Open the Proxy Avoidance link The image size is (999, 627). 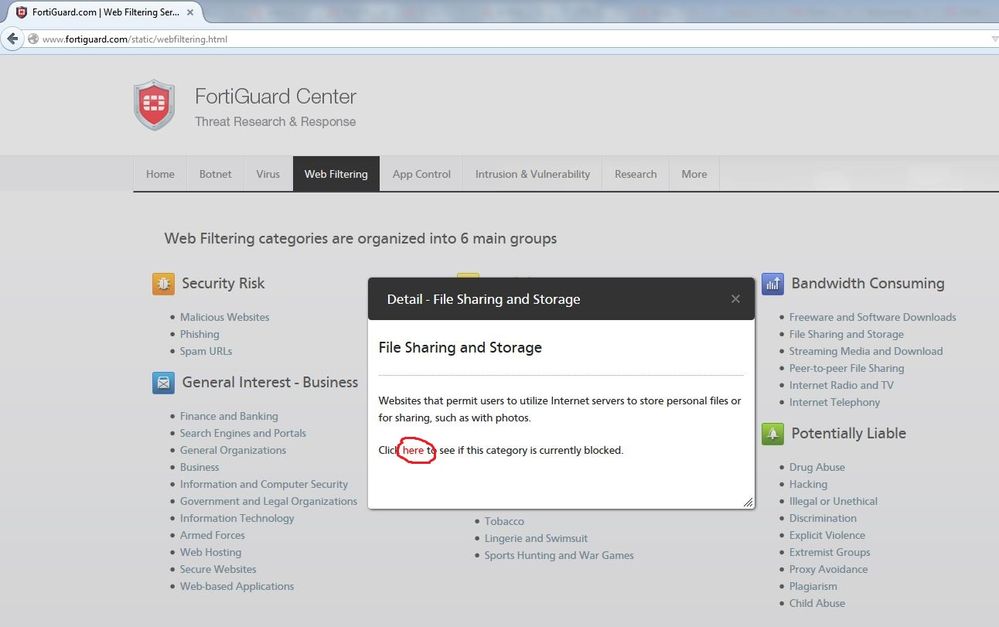click(828, 570)
